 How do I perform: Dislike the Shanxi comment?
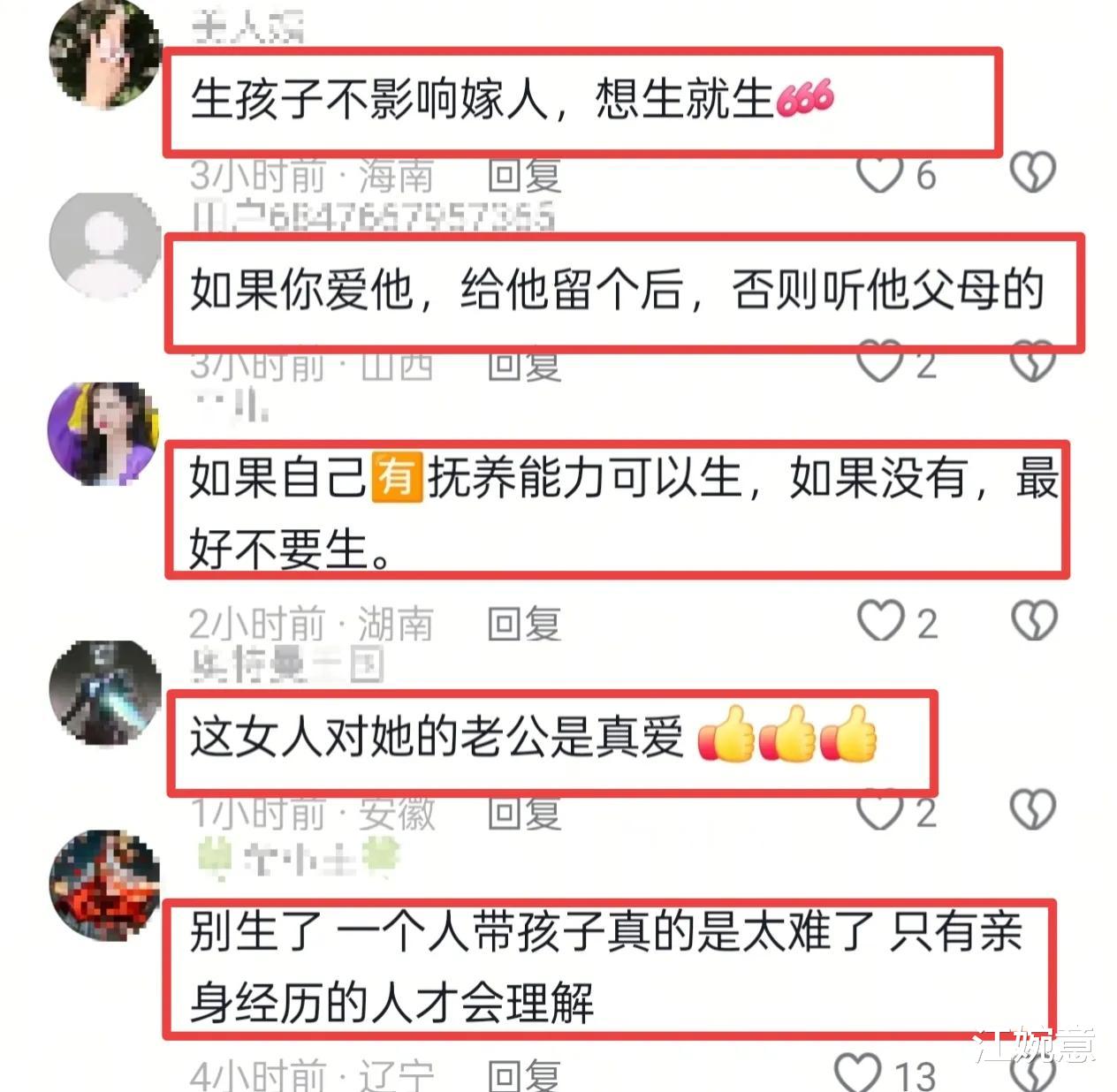1033,362
